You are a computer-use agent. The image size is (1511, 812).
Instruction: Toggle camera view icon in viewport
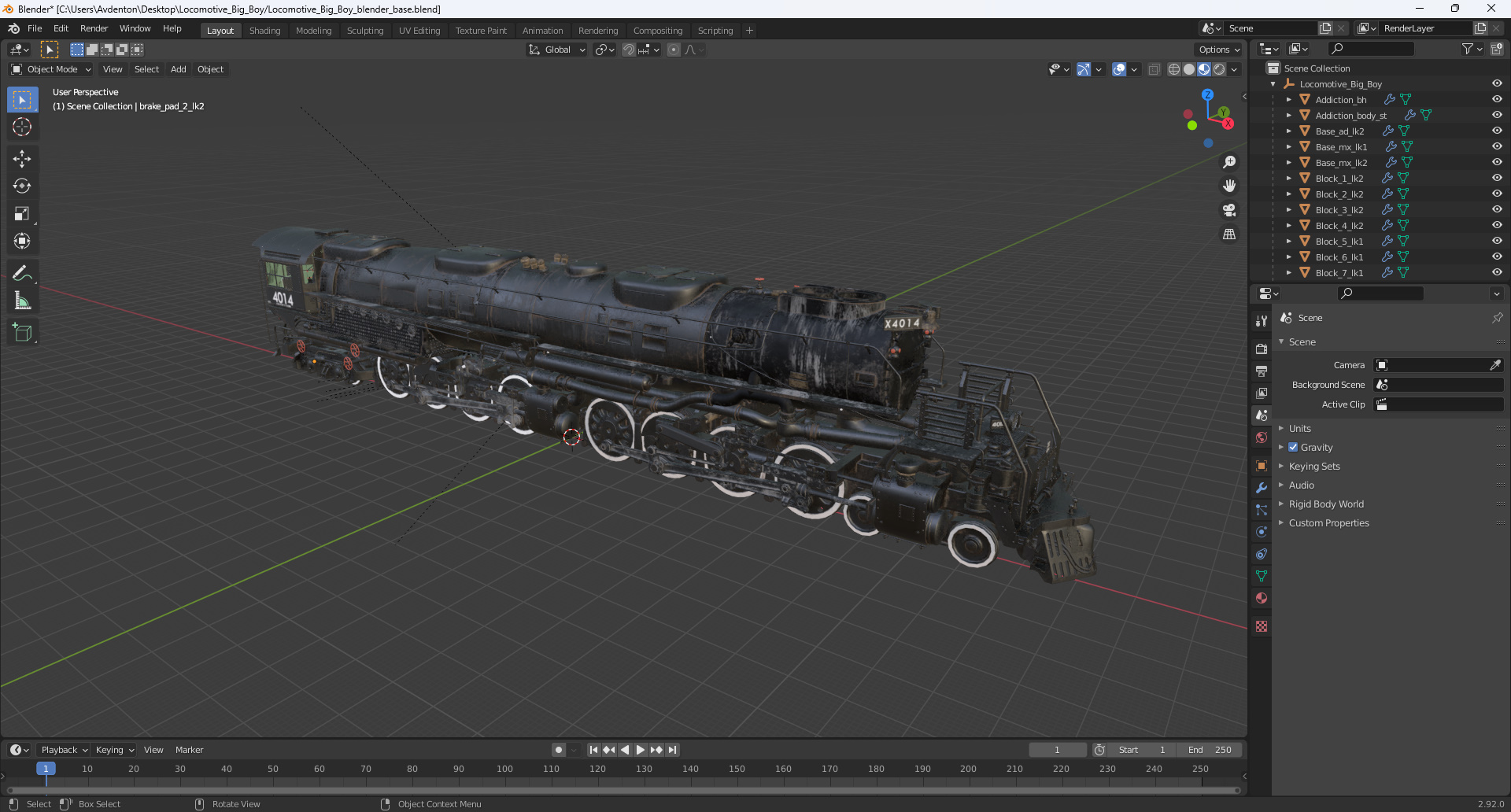click(x=1229, y=210)
